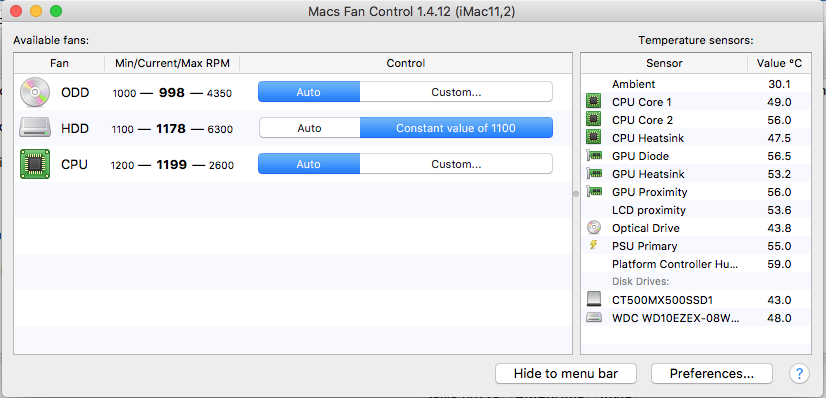
Task: Click the ODD current RPM value 998
Action: [172, 93]
